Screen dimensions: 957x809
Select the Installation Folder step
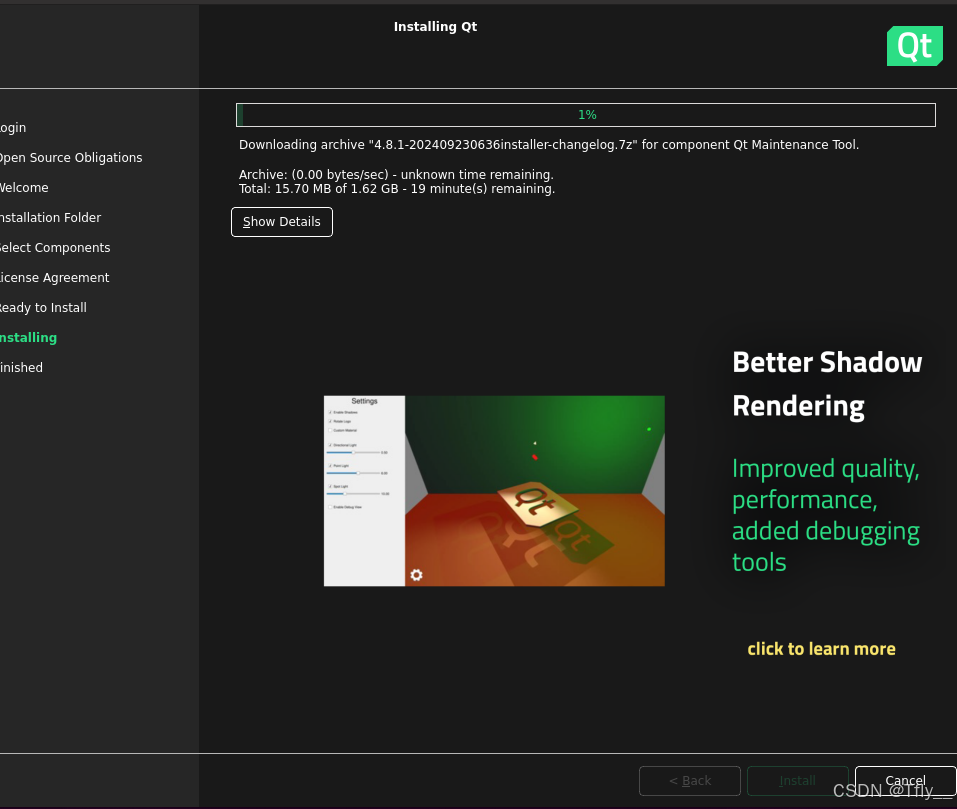pos(50,217)
